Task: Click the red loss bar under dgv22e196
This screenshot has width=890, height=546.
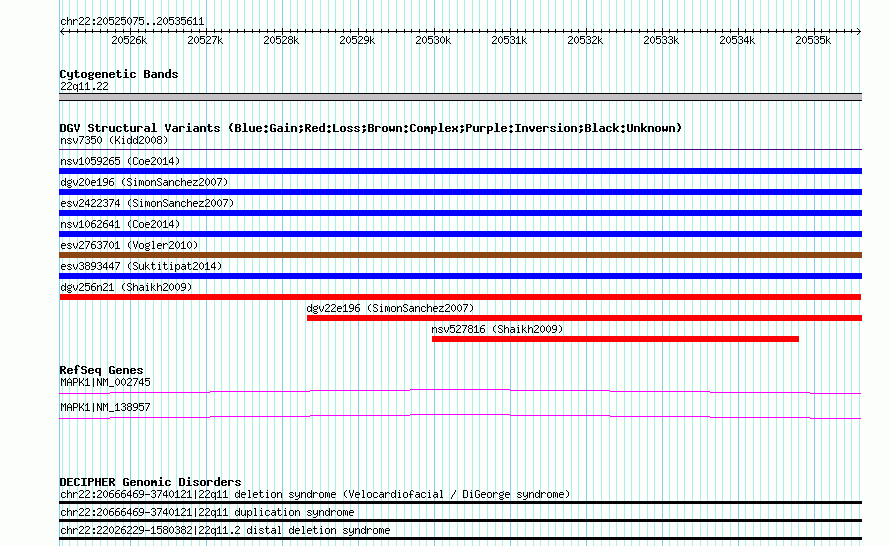Action: click(585, 318)
